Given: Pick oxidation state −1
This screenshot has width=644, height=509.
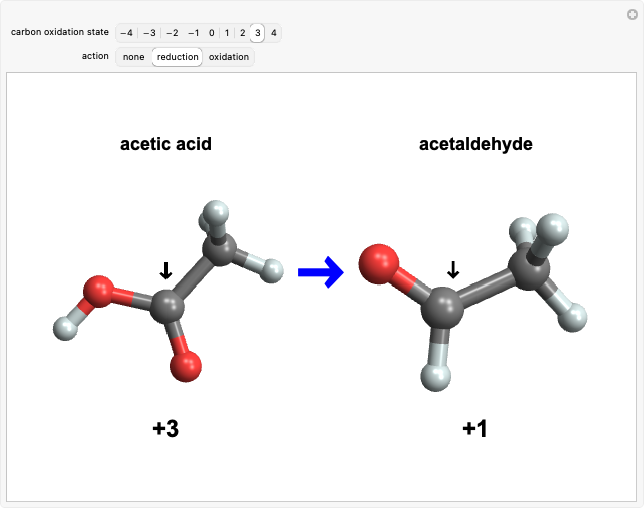Looking at the screenshot, I should tap(193, 33).
